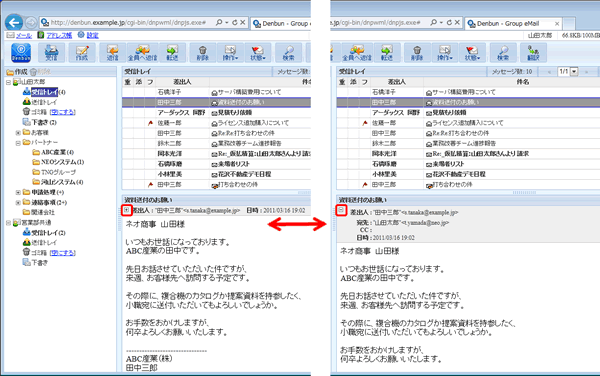Click the address bar URL in left window
This screenshot has height=376, width=600.
[128, 23]
